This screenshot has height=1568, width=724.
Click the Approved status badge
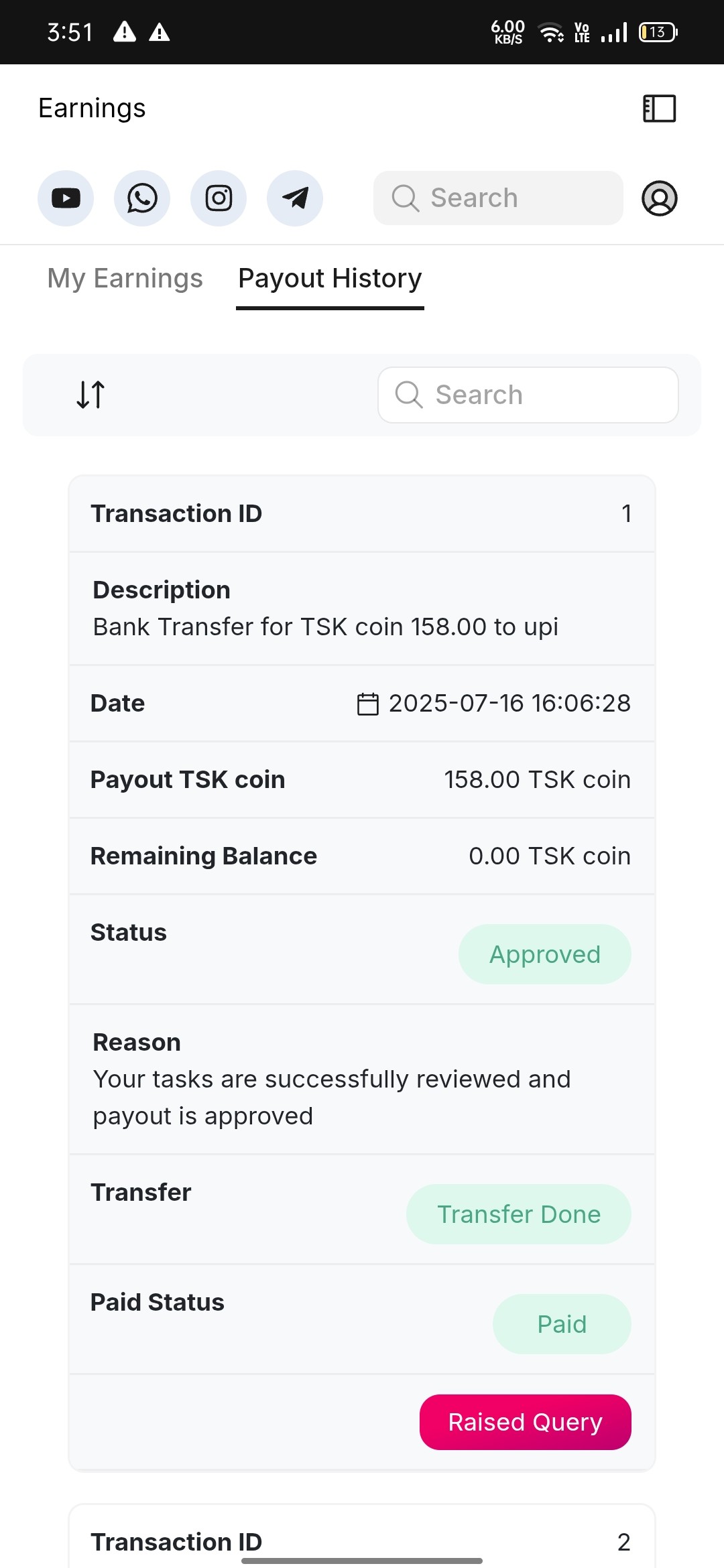tap(544, 954)
